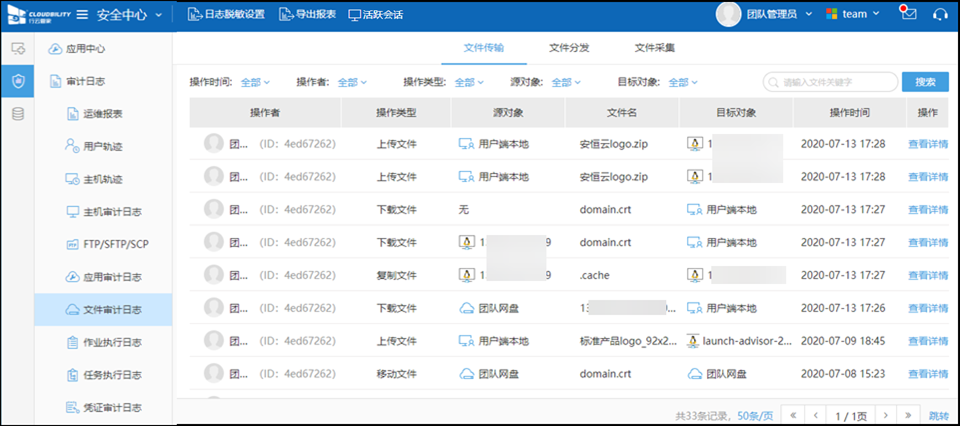This screenshot has width=960, height=426.
Task: Click the mail notification icon
Action: pyautogui.click(x=907, y=14)
